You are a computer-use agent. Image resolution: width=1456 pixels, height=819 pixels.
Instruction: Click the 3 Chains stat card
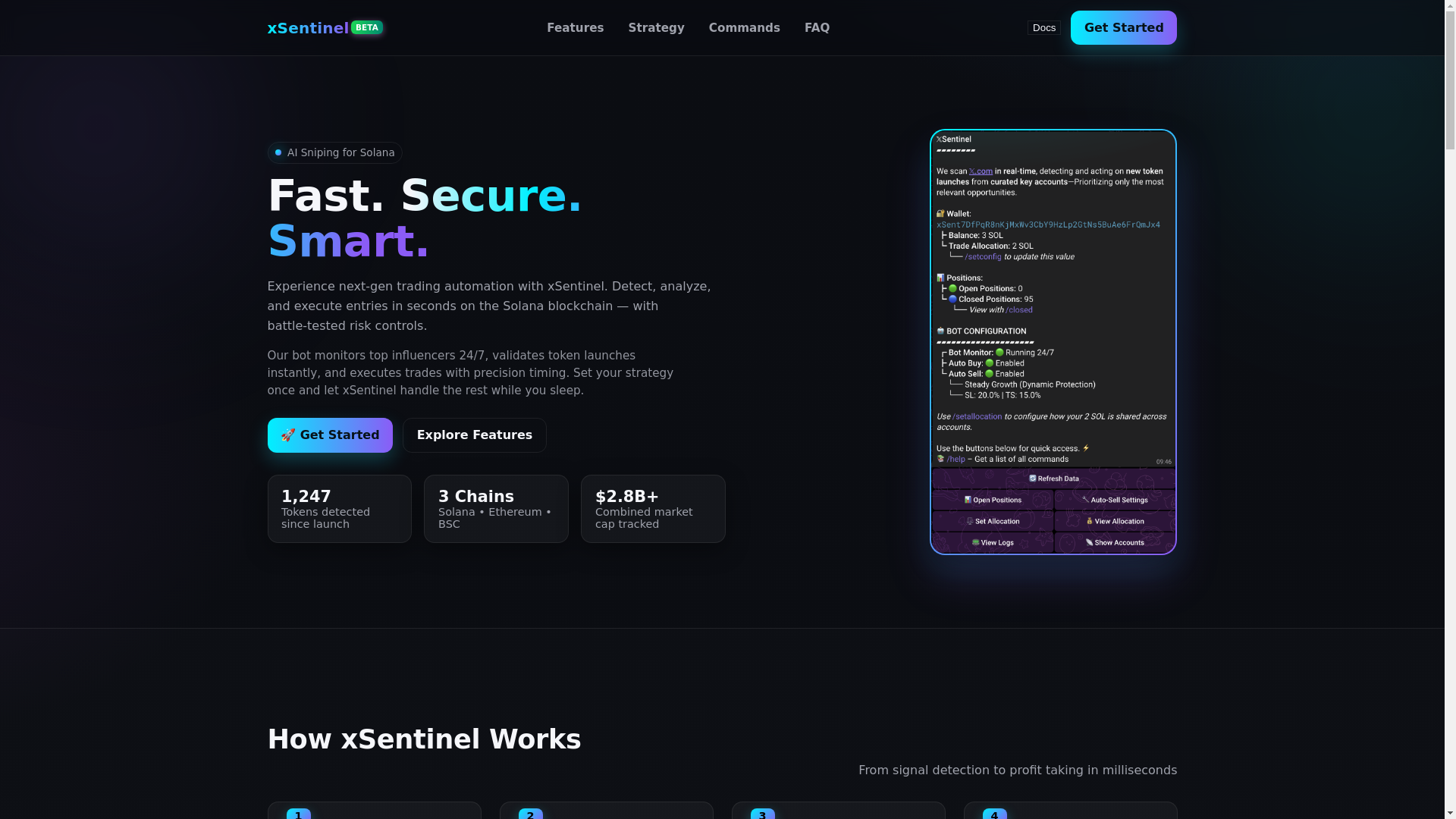(x=496, y=509)
